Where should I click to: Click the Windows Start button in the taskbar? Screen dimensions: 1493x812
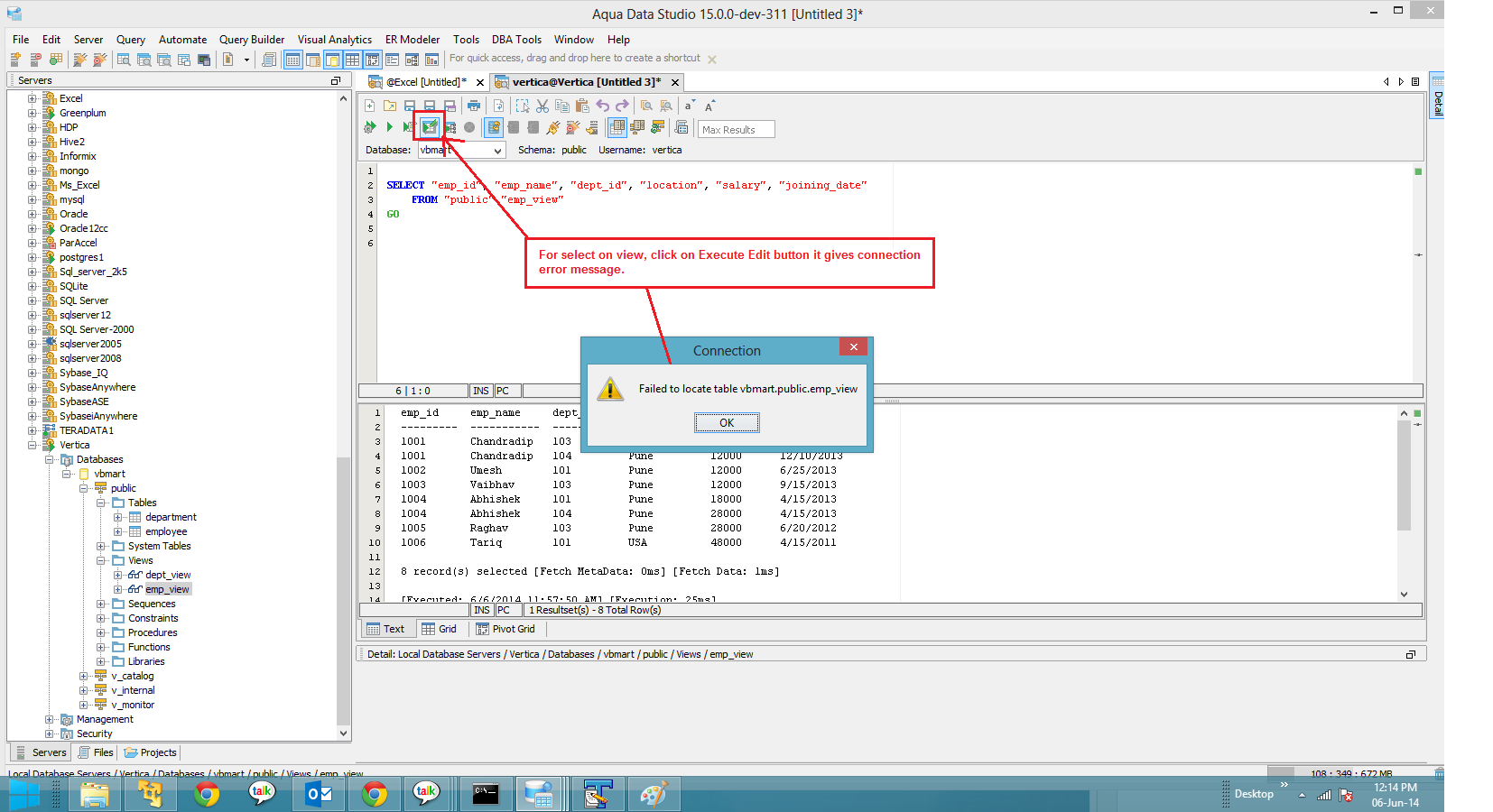[x=24, y=794]
